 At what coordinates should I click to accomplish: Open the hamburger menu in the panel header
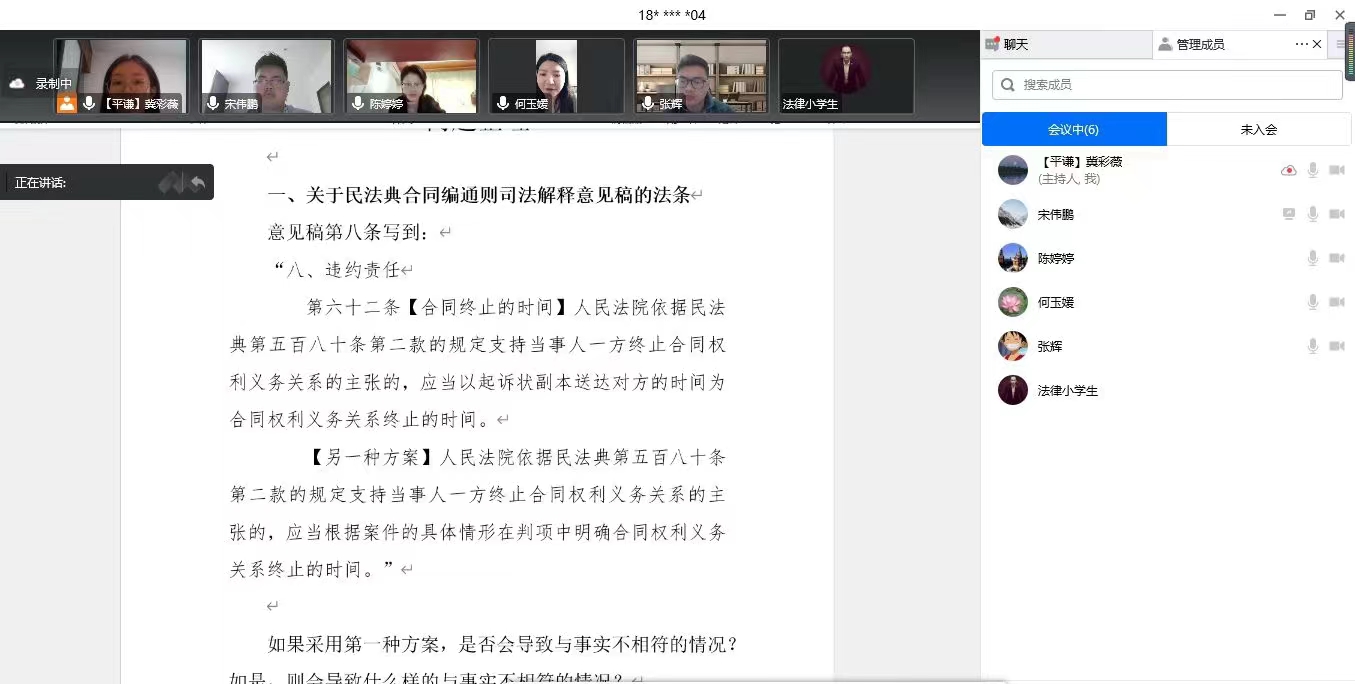coord(1340,44)
